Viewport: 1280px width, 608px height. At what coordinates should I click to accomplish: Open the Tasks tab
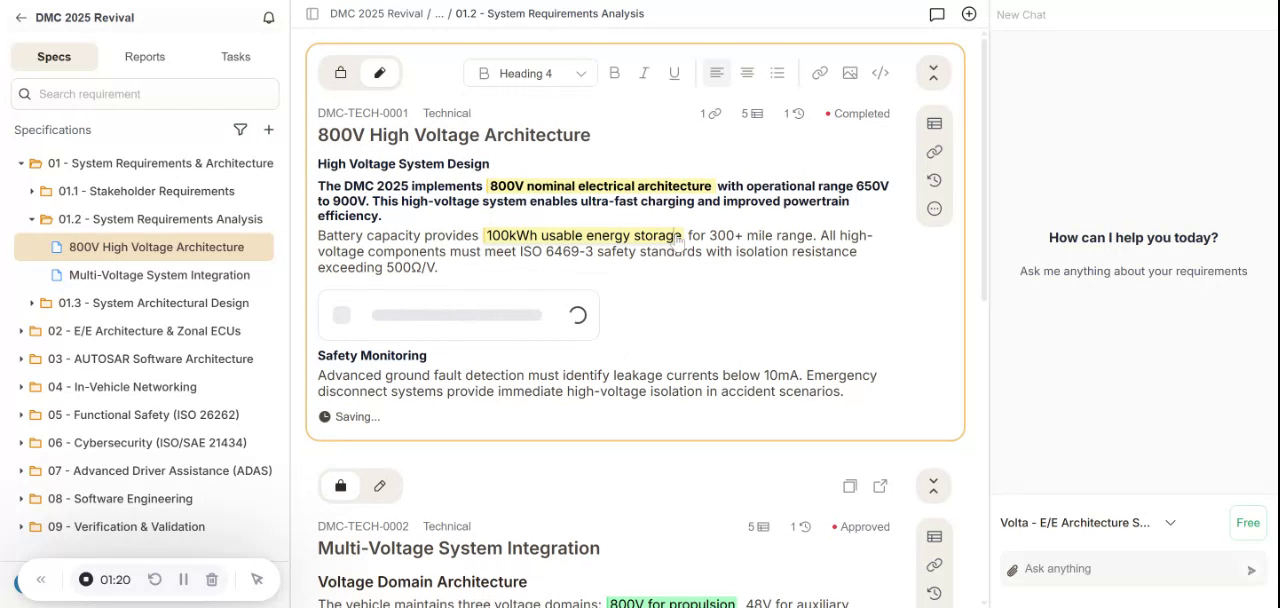tap(236, 57)
